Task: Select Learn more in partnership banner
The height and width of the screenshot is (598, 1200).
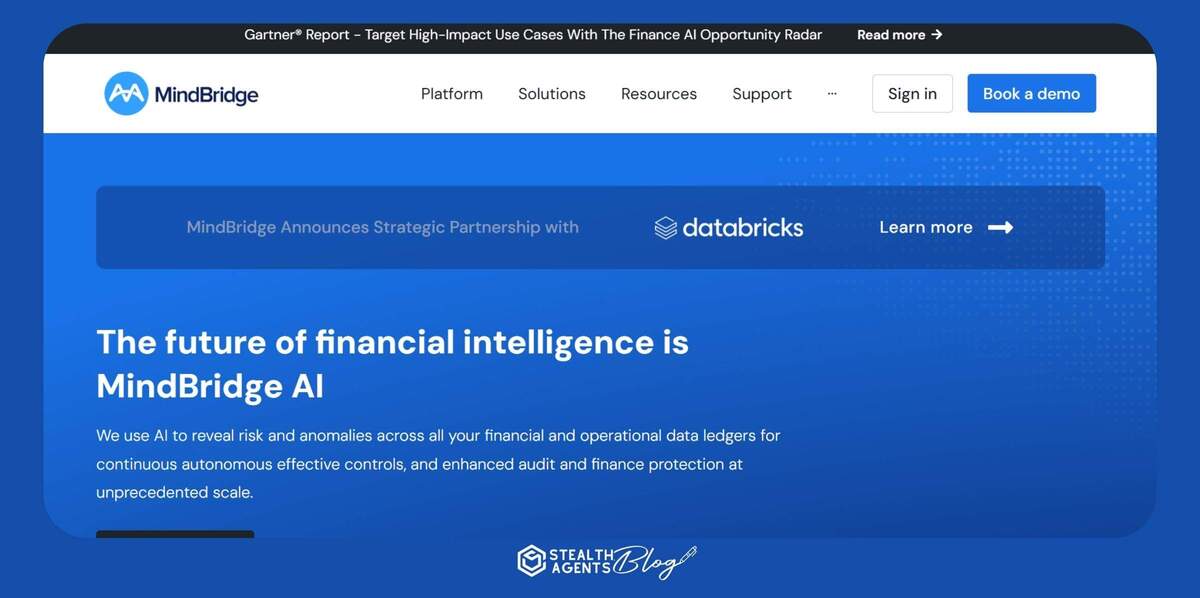Action: 926,227
